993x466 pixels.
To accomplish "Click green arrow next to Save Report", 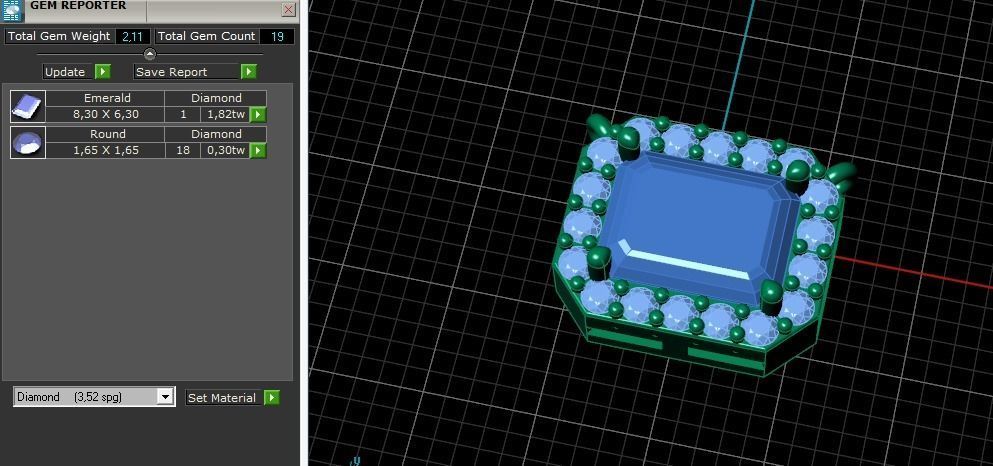I will pyautogui.click(x=249, y=72).
